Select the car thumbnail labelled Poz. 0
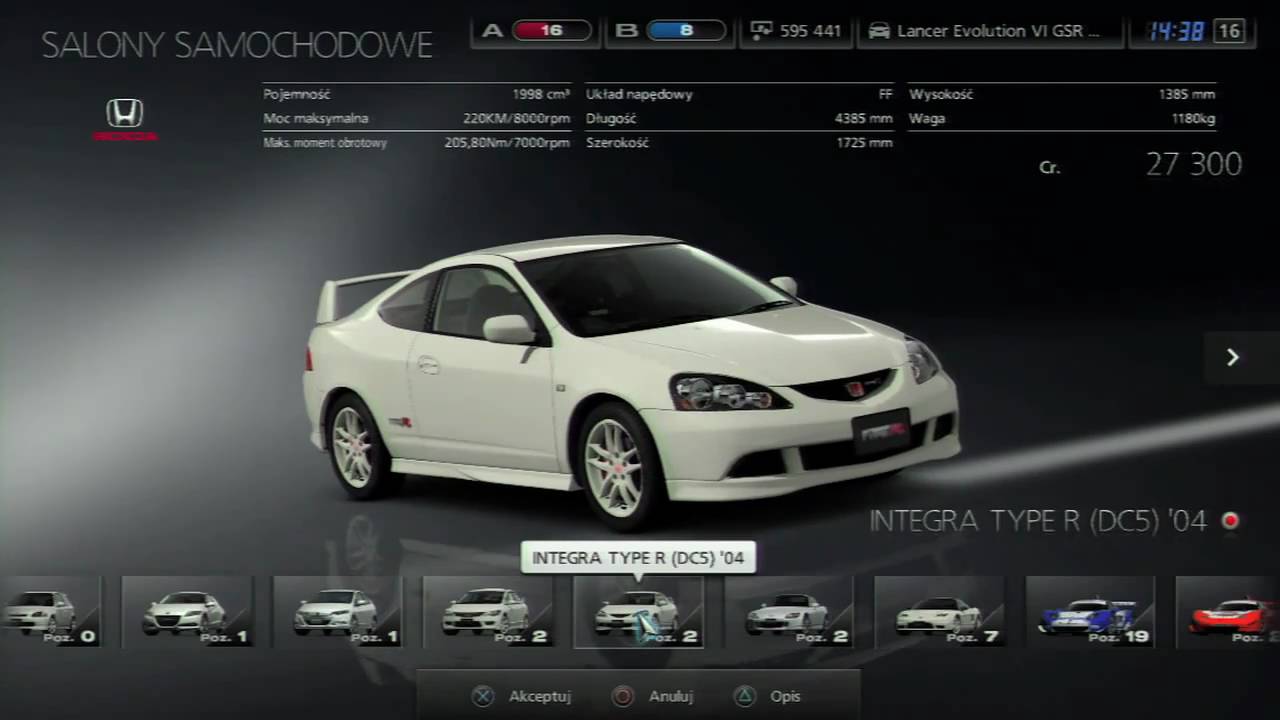1280x720 pixels. pyautogui.click(x=49, y=611)
